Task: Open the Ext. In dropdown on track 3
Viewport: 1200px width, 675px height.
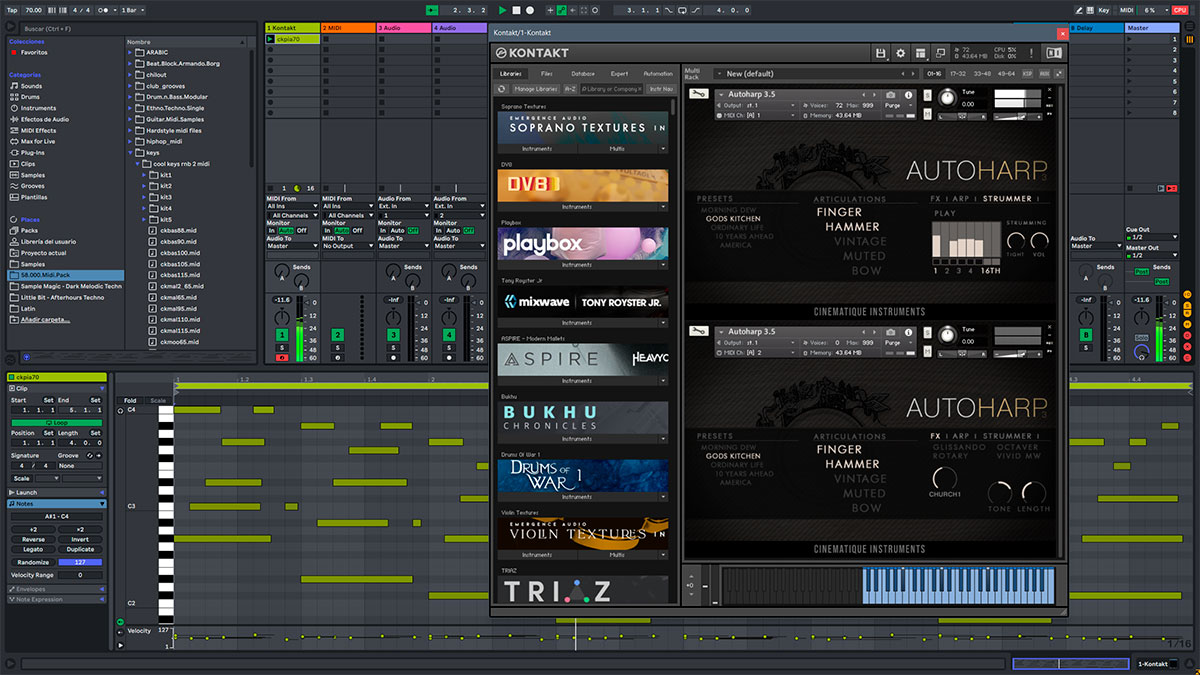Action: point(404,206)
